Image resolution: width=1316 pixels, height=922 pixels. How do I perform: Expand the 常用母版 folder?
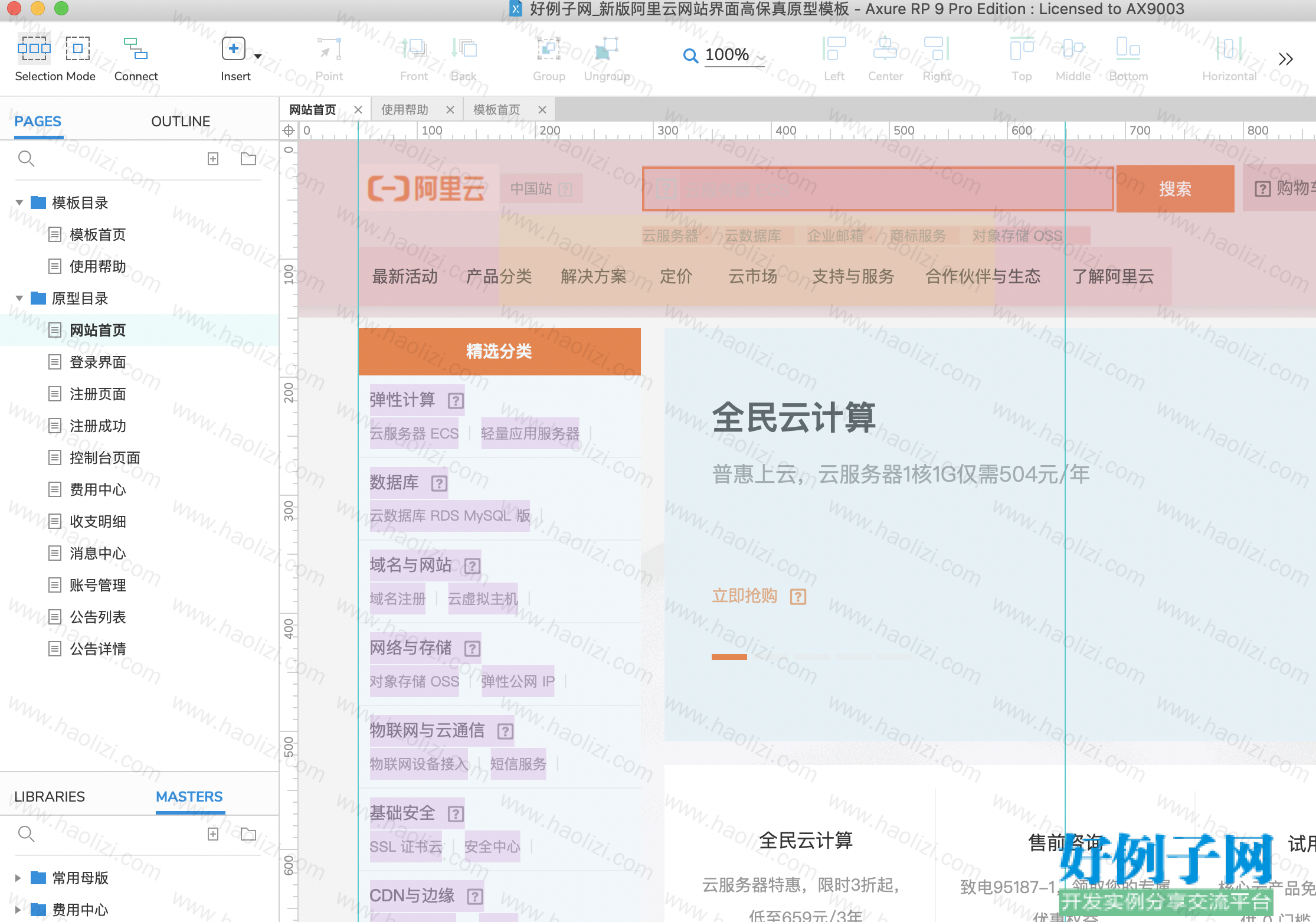(18, 878)
